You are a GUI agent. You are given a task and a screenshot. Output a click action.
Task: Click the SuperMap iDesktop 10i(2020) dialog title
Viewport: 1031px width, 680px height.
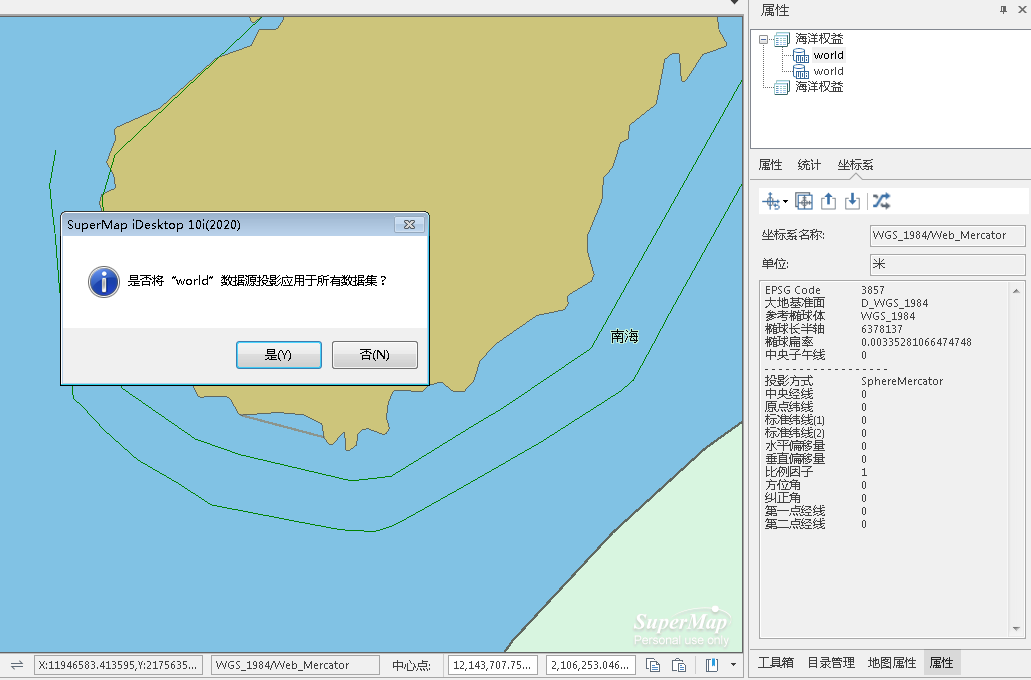tap(154, 224)
